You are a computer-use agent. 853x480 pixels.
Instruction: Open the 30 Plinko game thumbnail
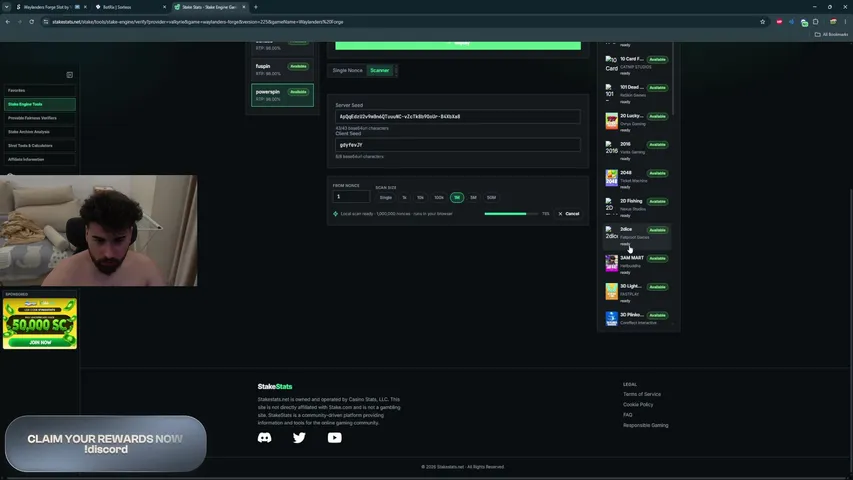click(611, 319)
